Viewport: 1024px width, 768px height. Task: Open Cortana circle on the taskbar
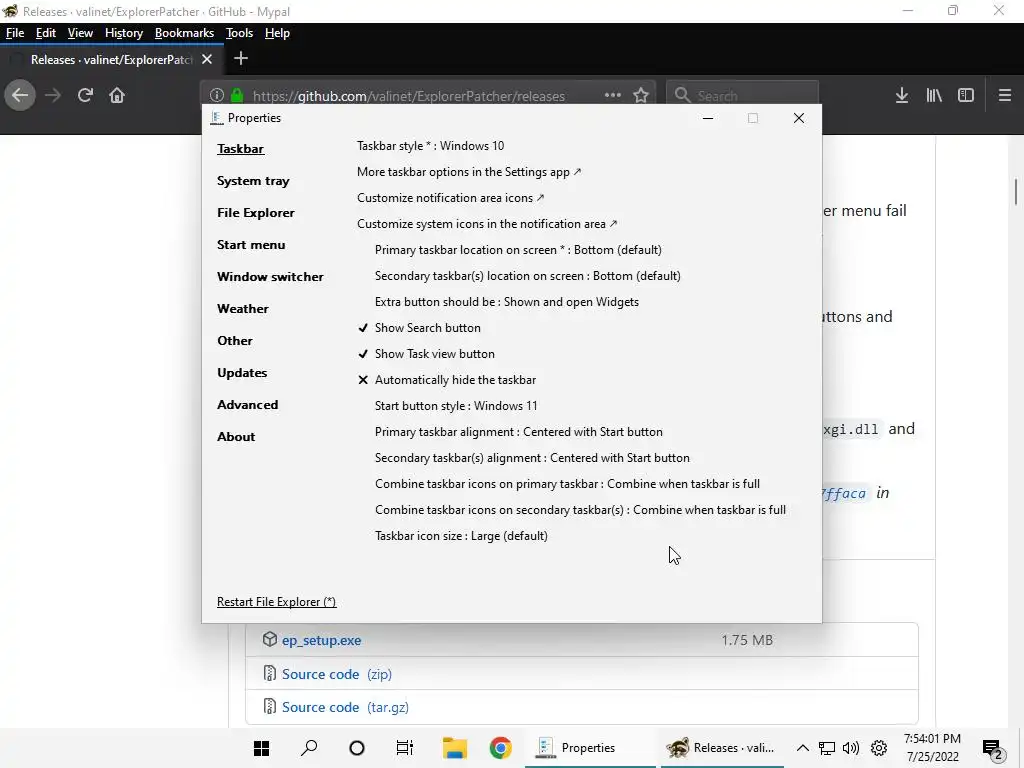[357, 748]
